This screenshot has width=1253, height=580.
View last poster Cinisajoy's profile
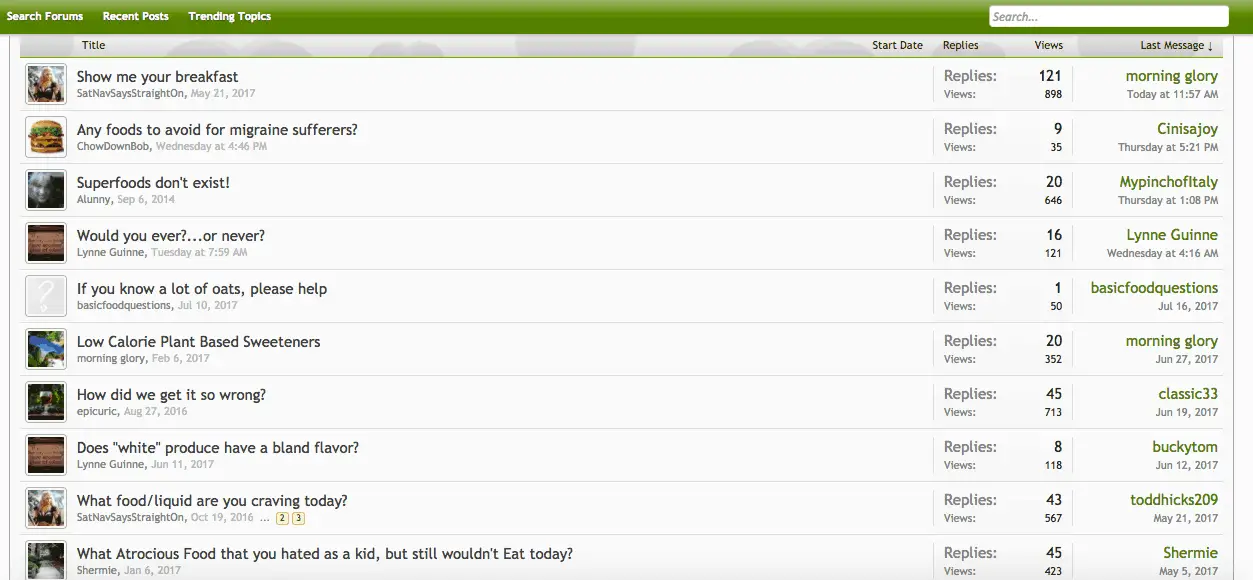tap(1187, 129)
